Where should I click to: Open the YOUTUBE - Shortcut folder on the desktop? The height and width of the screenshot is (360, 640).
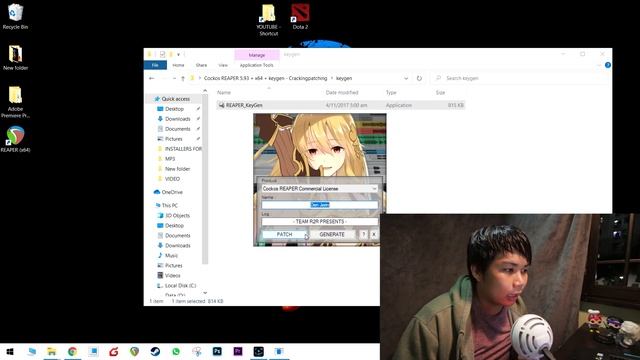tap(268, 20)
